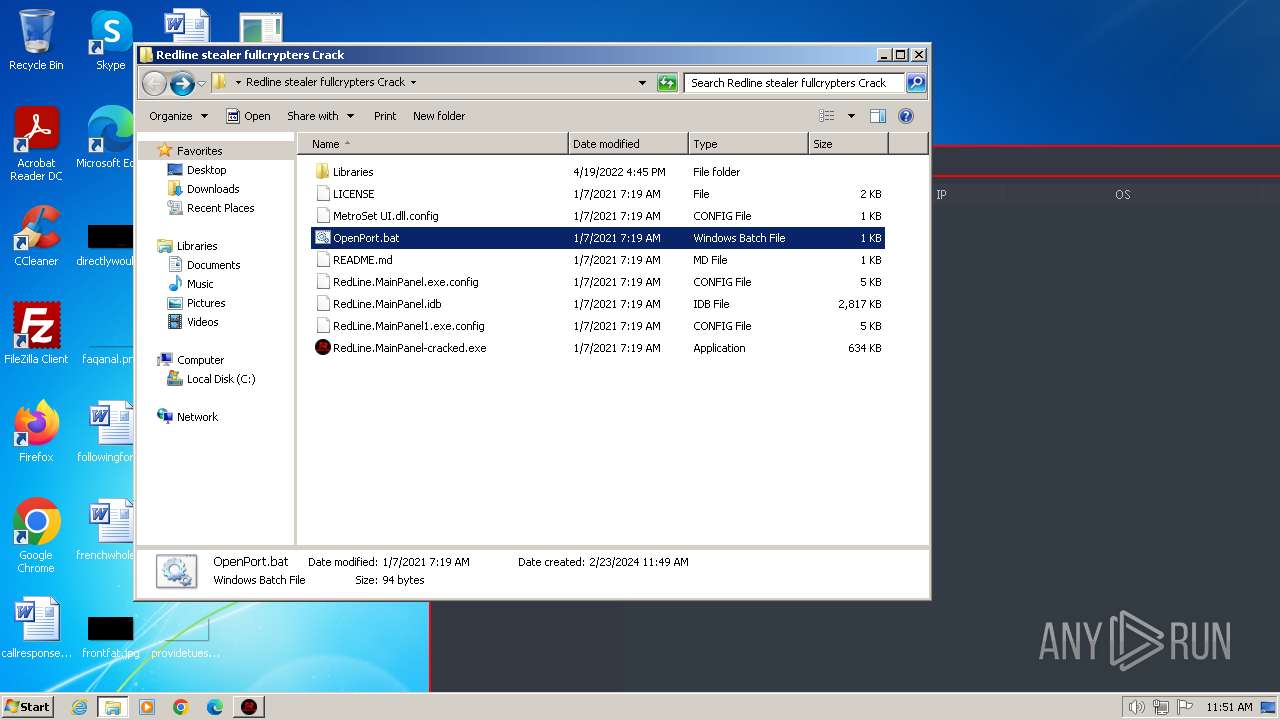Open Firefox desktop shortcut

36,431
